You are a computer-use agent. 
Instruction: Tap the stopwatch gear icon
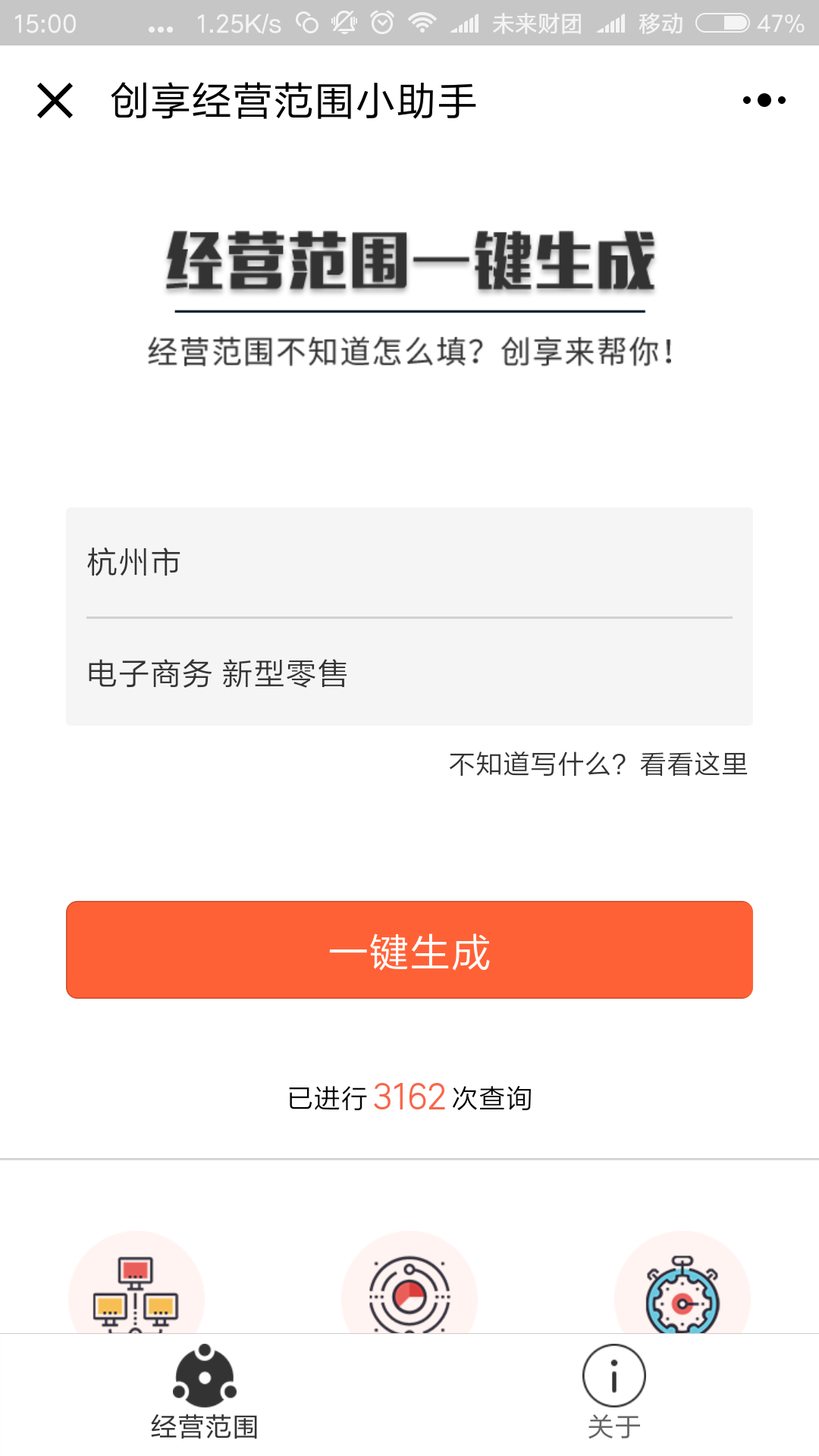click(682, 1295)
